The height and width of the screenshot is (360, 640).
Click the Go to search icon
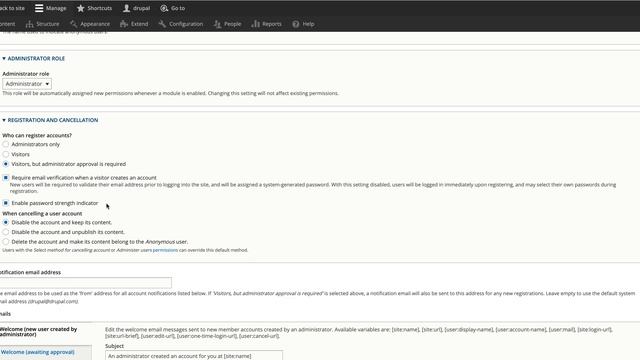click(x=164, y=8)
